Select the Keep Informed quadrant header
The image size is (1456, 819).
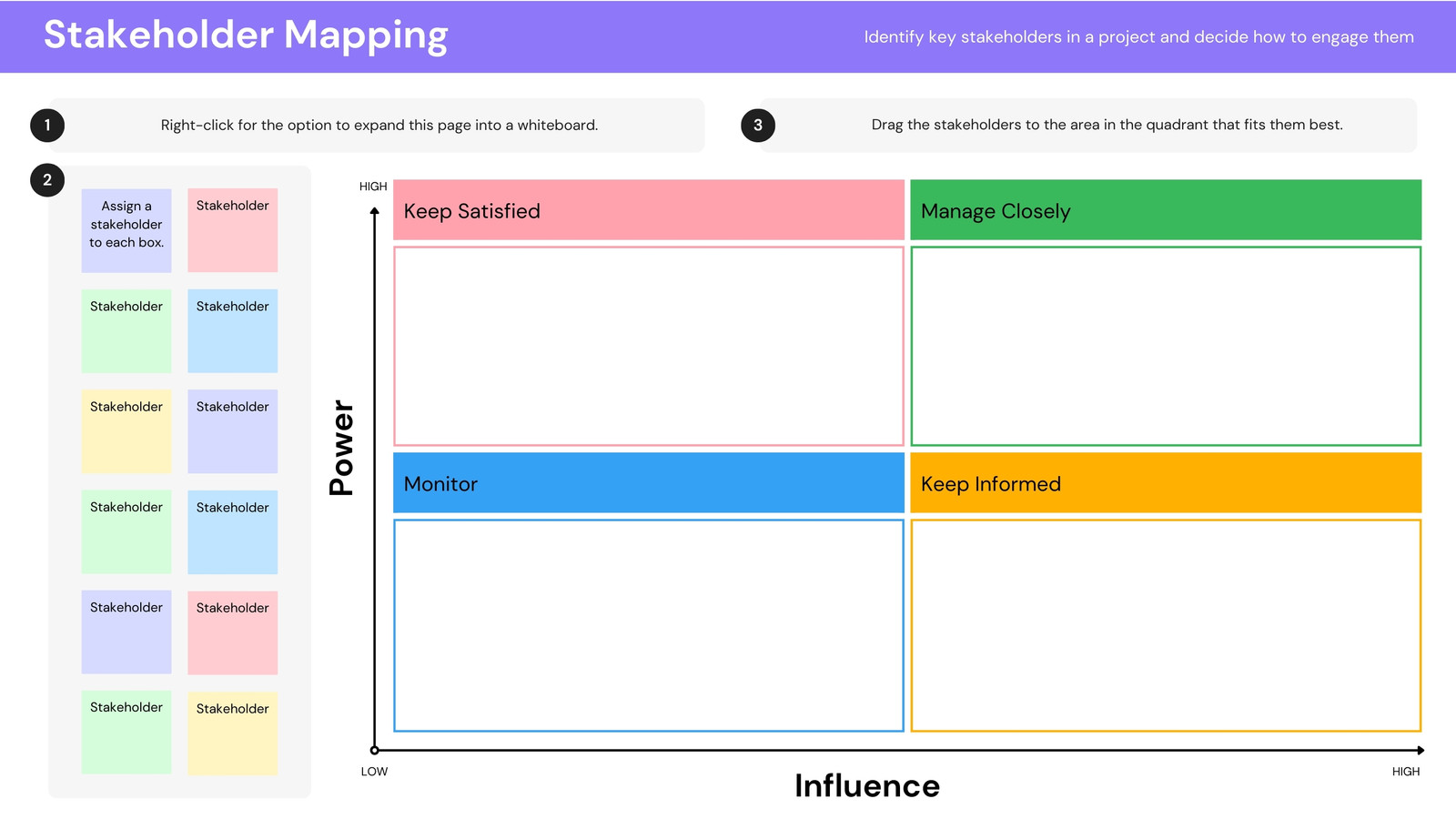point(1166,483)
